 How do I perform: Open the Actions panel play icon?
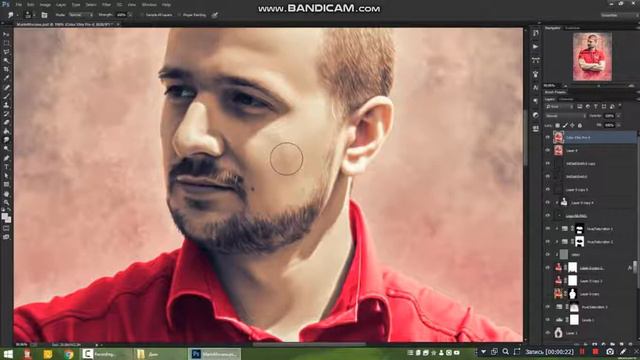point(536,47)
